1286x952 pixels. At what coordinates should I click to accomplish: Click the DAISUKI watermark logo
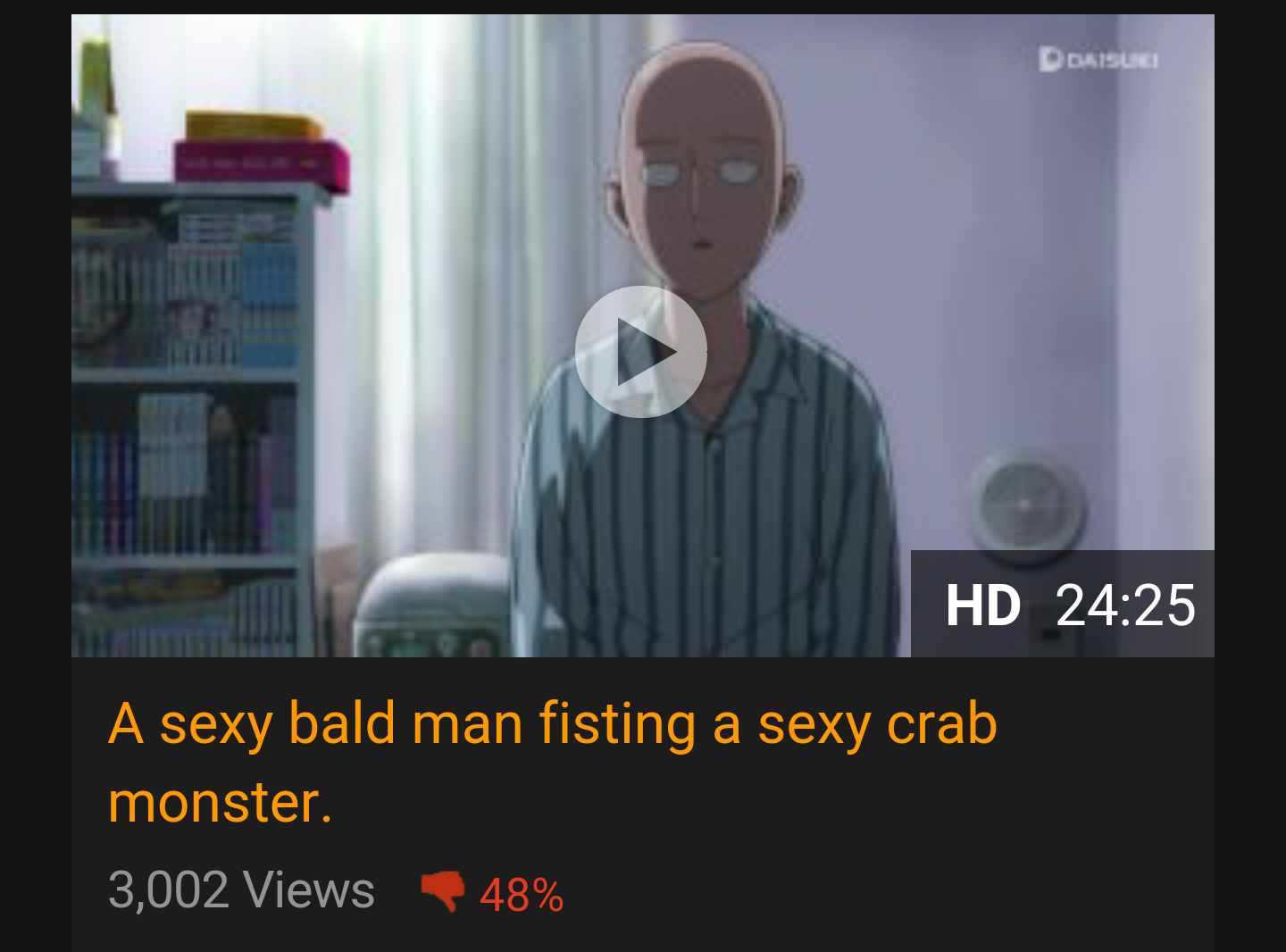(1098, 60)
